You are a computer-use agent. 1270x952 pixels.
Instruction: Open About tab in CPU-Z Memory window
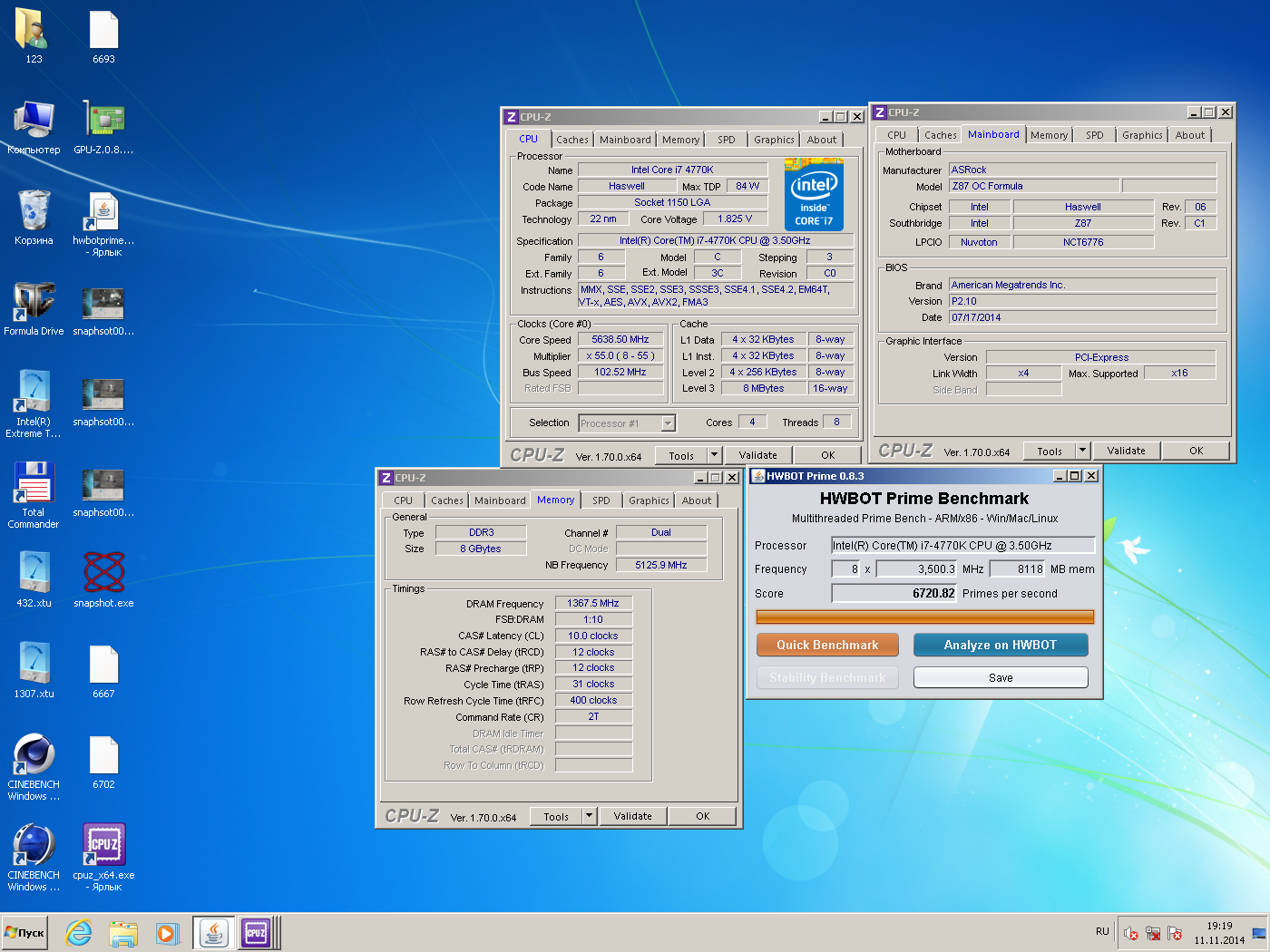(x=697, y=500)
